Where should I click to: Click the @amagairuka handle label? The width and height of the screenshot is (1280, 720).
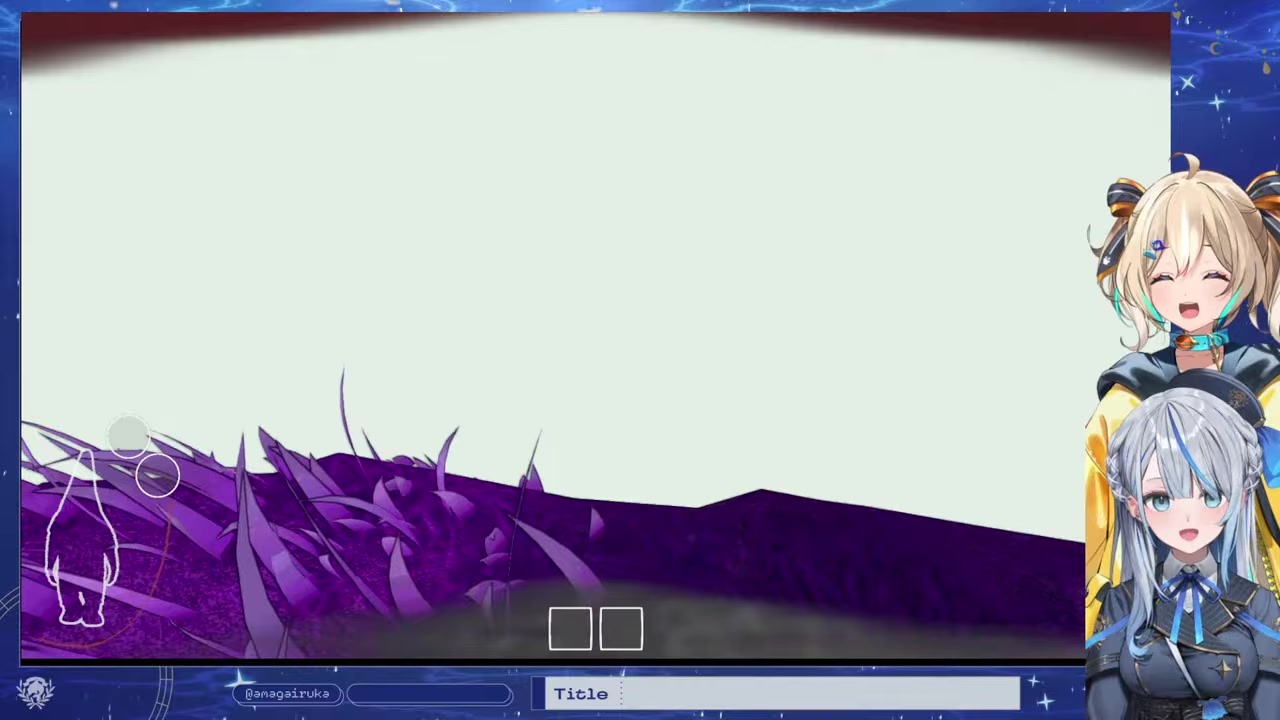pyautogui.click(x=288, y=694)
